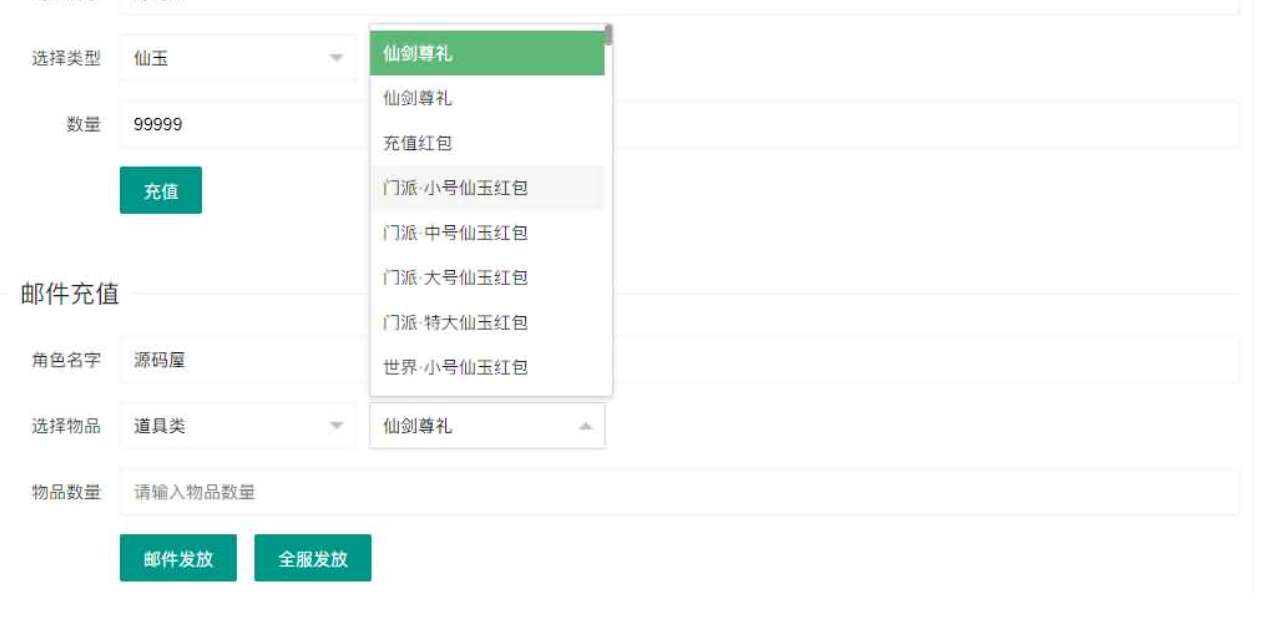Viewport: 1279px width, 633px height.
Task: Click the dropdown list scrollbar thumb
Action: (x=609, y=36)
